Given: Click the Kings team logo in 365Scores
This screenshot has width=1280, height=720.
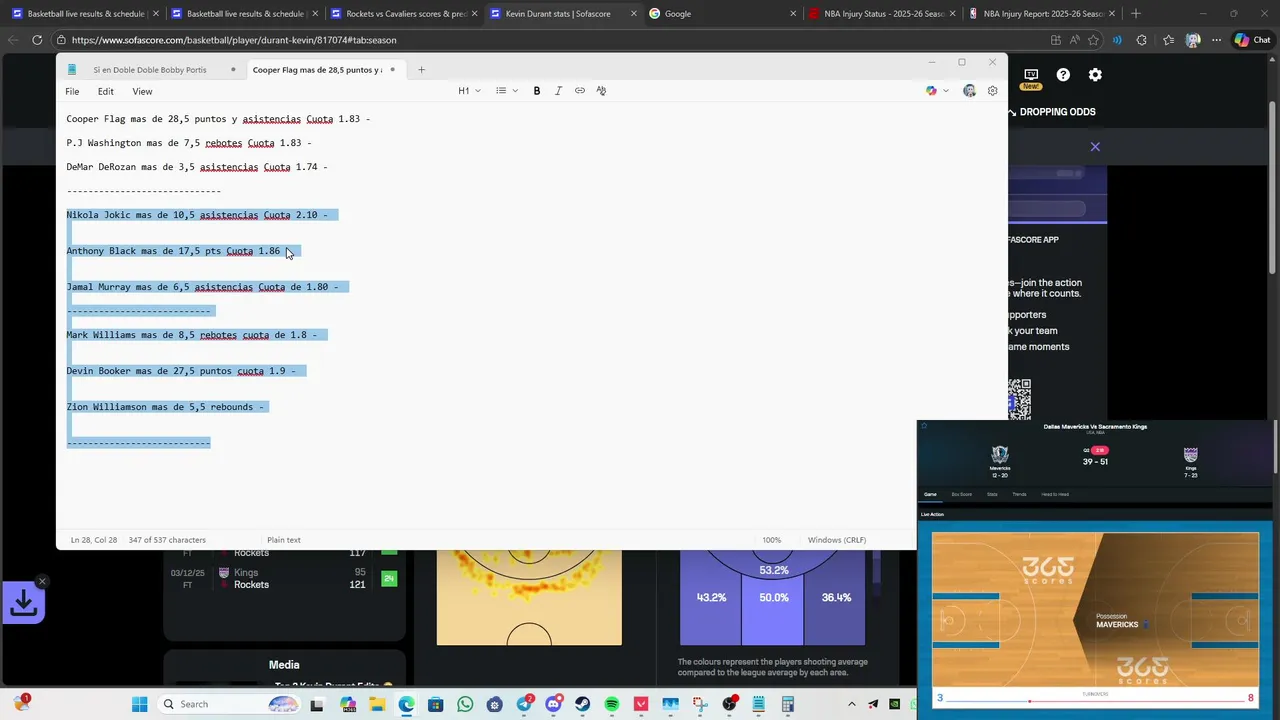Looking at the screenshot, I should pyautogui.click(x=1190, y=455).
